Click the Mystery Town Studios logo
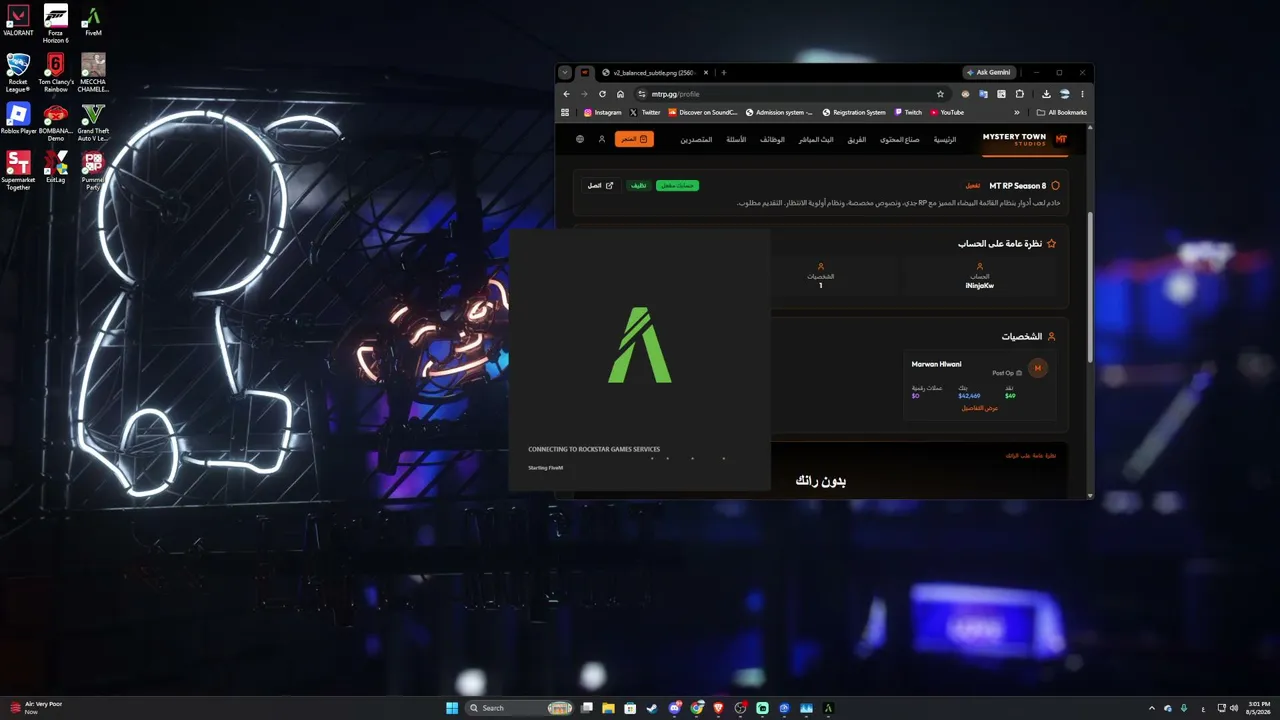 1025,139
